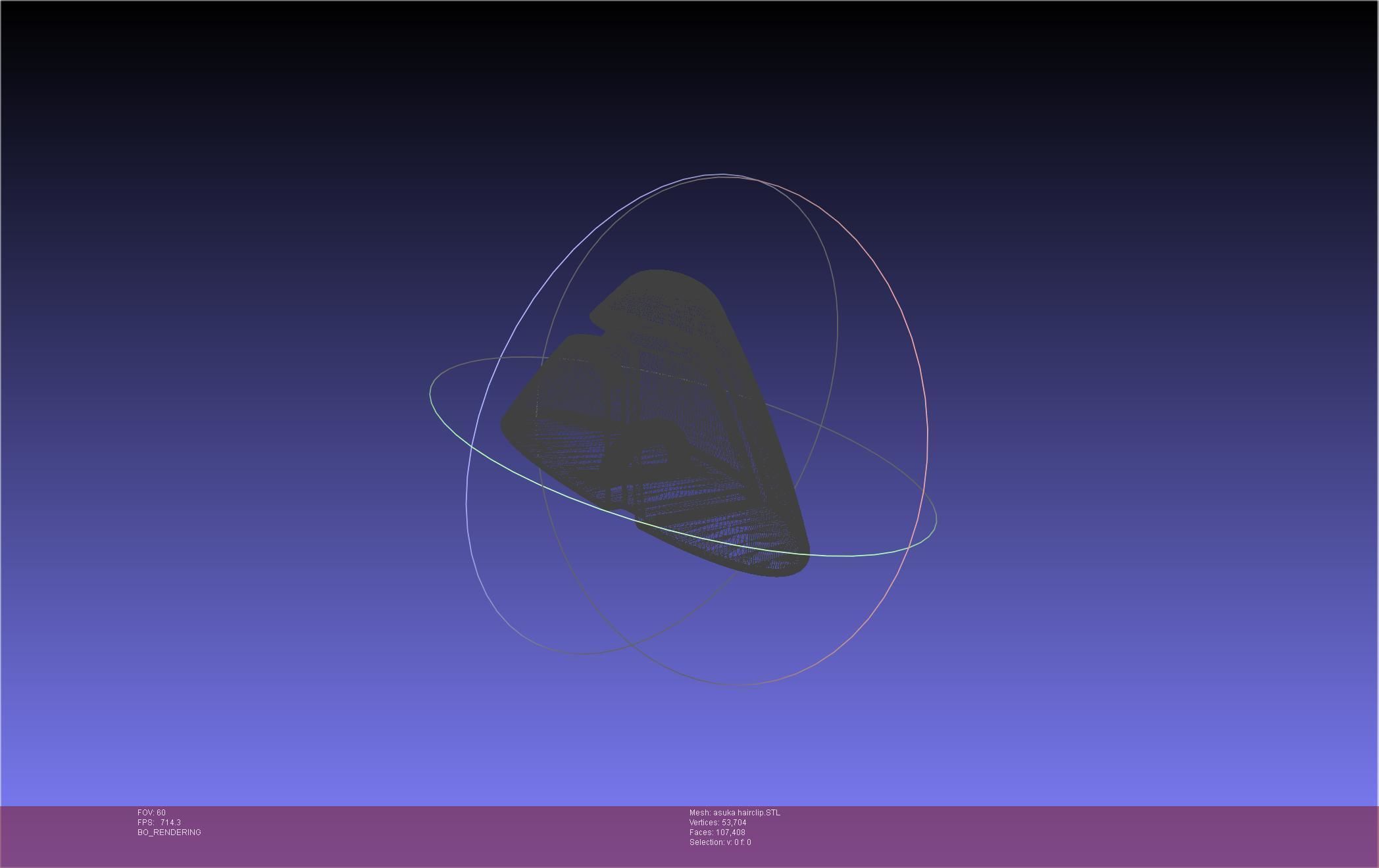Click the BO_RENDERING status label
The width and height of the screenshot is (1379, 868).
pos(169,832)
